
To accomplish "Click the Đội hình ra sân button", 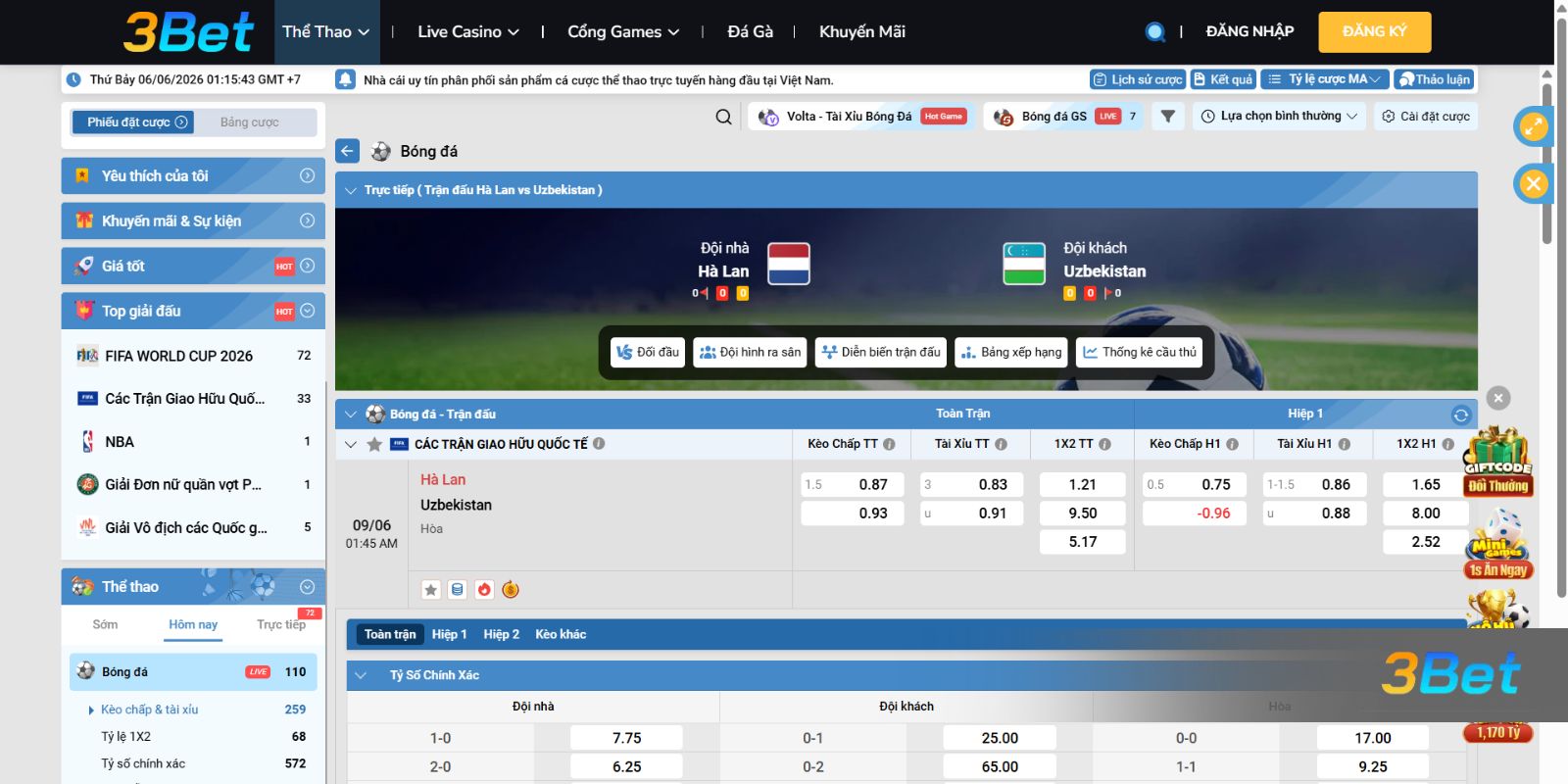I will click(x=750, y=352).
